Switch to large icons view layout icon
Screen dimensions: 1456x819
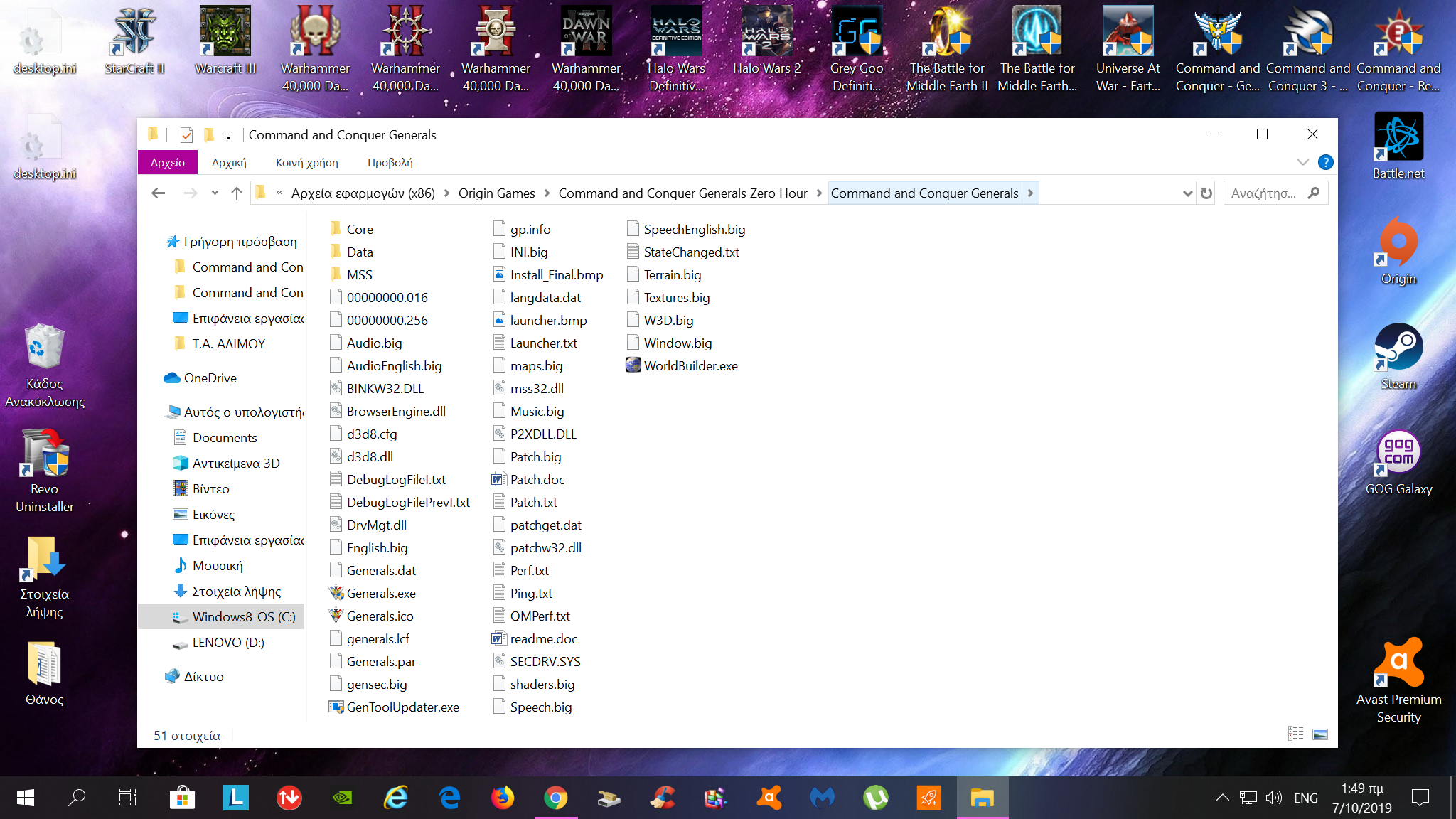pos(1320,734)
